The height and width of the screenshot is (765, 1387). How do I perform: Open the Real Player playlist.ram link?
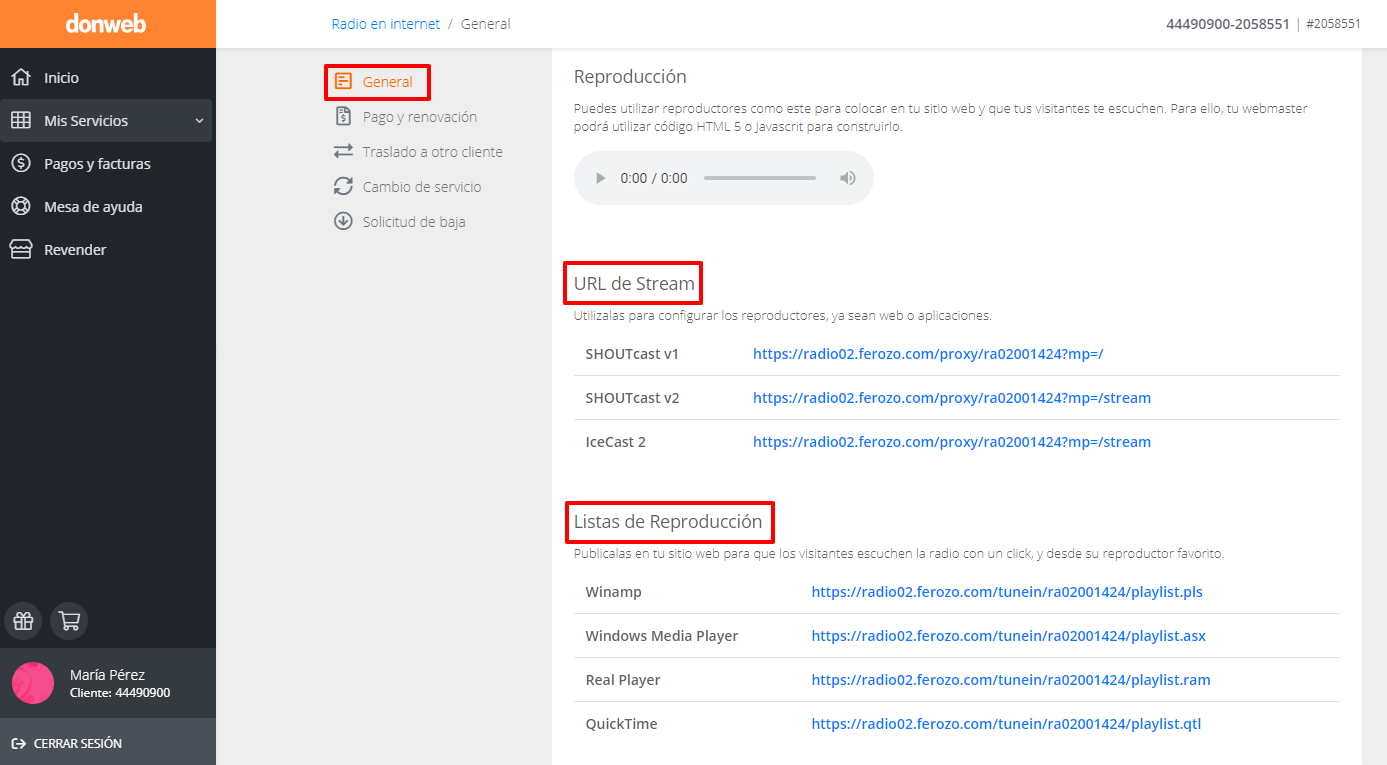coord(1011,680)
